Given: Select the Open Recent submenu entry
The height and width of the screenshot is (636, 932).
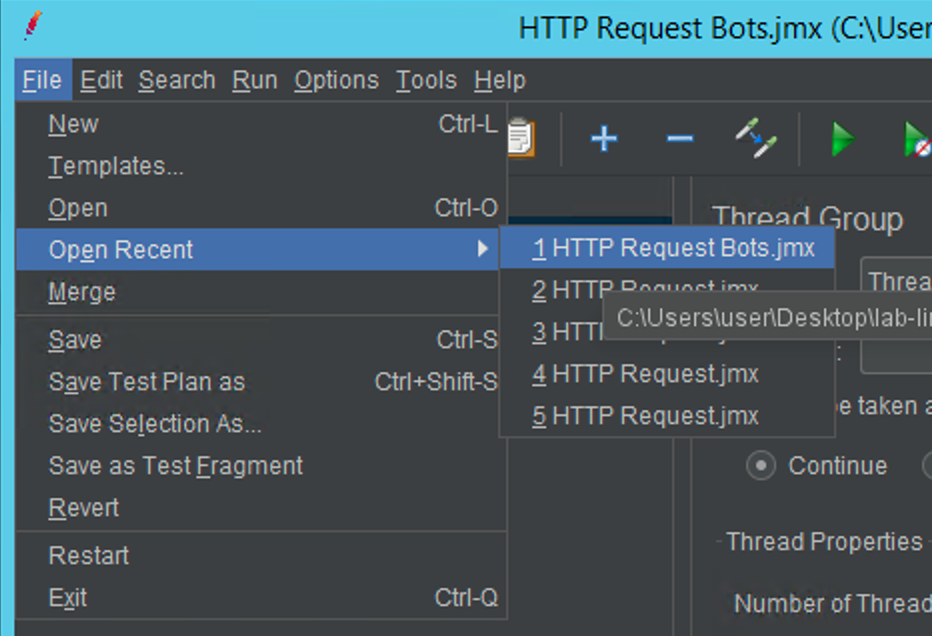Looking at the screenshot, I should (x=257, y=250).
